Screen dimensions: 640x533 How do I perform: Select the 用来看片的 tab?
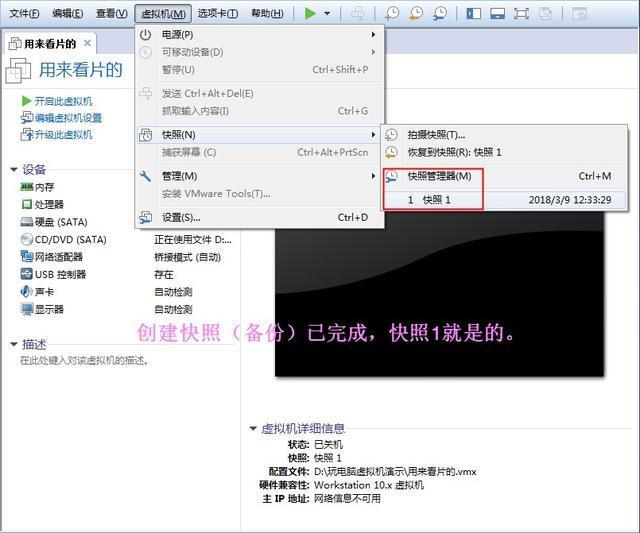50,43
